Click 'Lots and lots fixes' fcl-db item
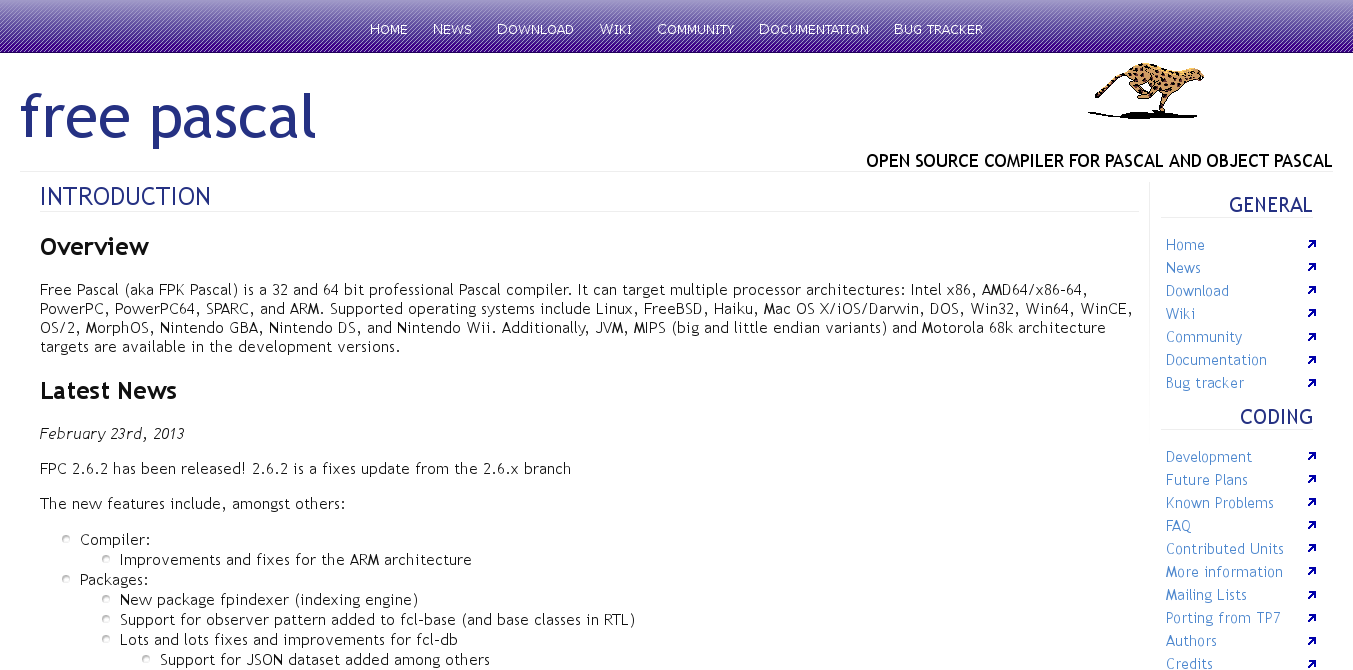 [289, 640]
